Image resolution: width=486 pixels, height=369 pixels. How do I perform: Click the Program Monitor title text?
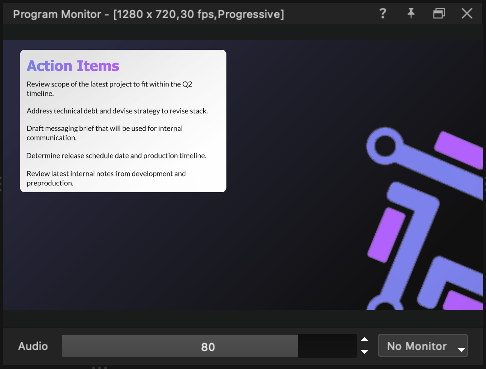[x=148, y=14]
